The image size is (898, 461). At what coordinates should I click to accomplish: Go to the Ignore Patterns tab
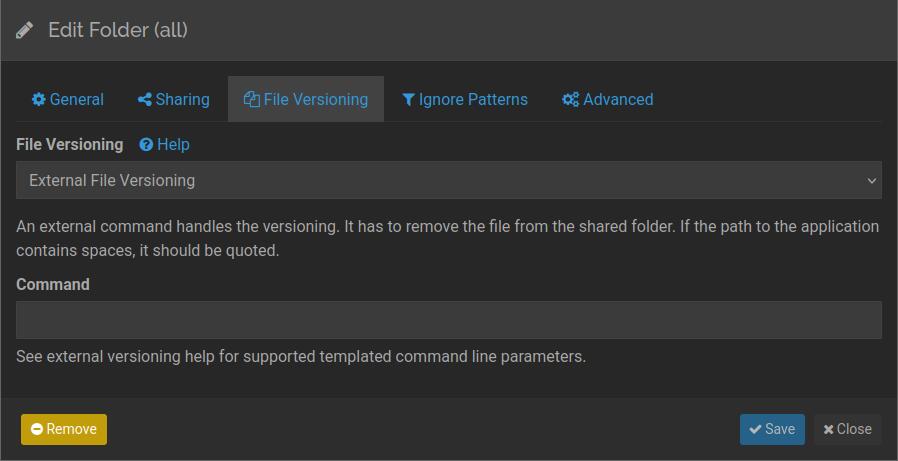[465, 100]
